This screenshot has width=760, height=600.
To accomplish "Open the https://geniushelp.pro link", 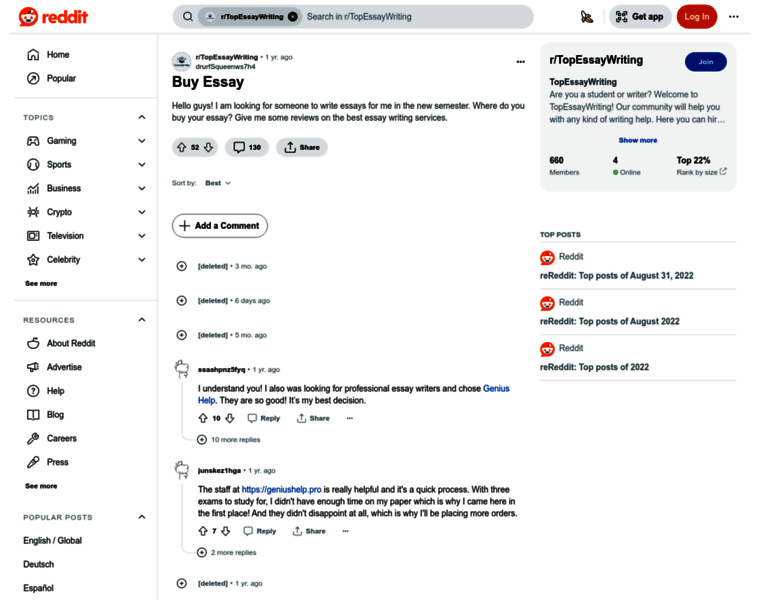I will (x=282, y=489).
